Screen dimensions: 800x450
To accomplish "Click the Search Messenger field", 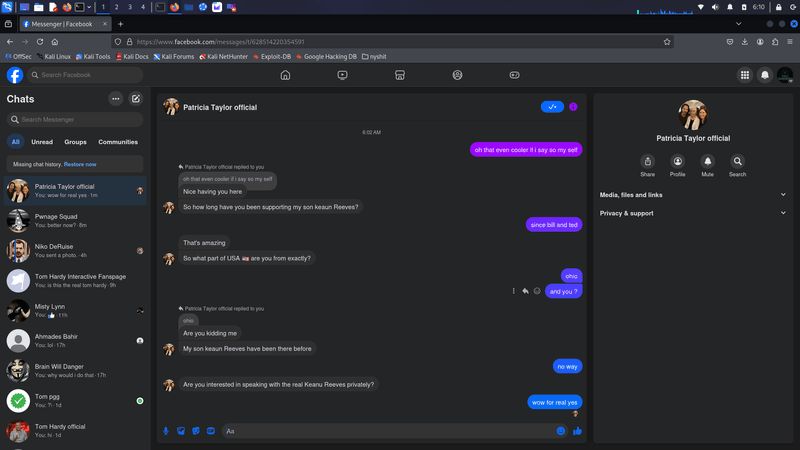I will pos(75,119).
